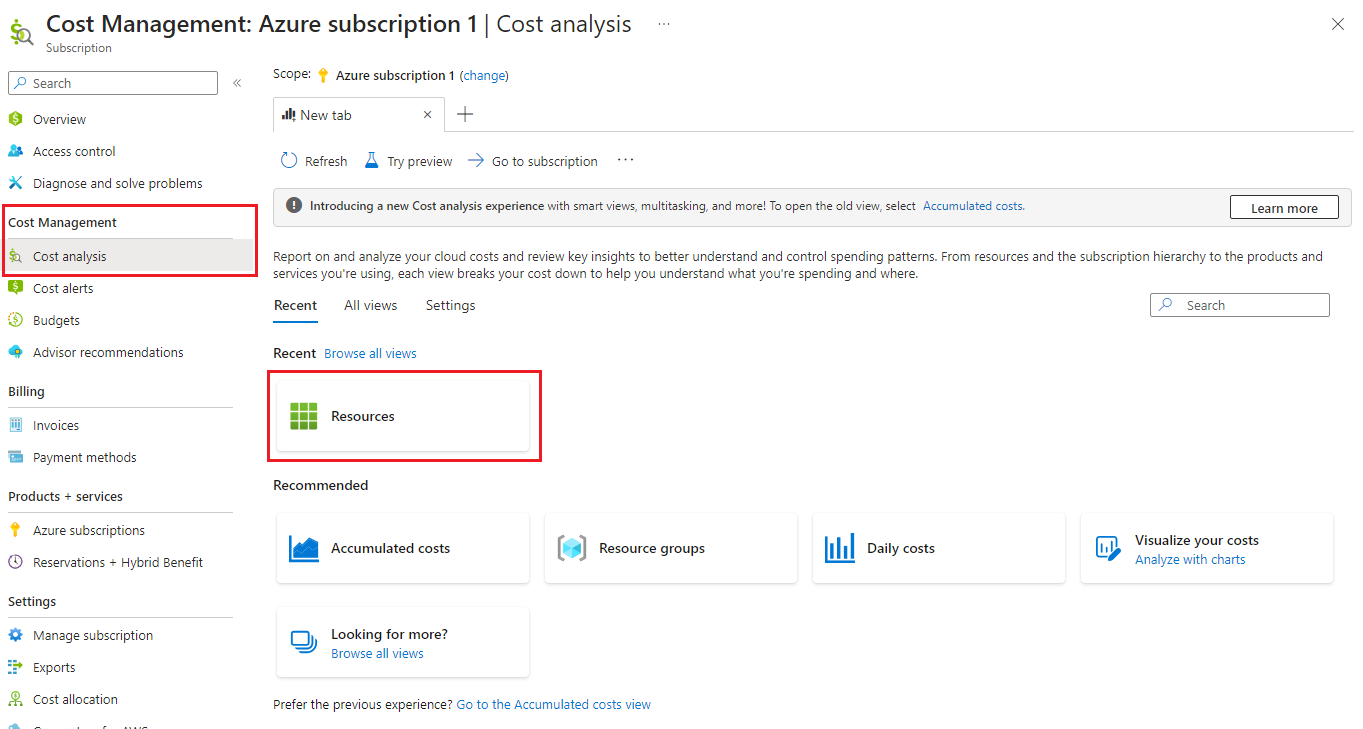Click the Diagnose and solve problems wrench icon
Image resolution: width=1363 pixels, height=729 pixels.
point(15,183)
